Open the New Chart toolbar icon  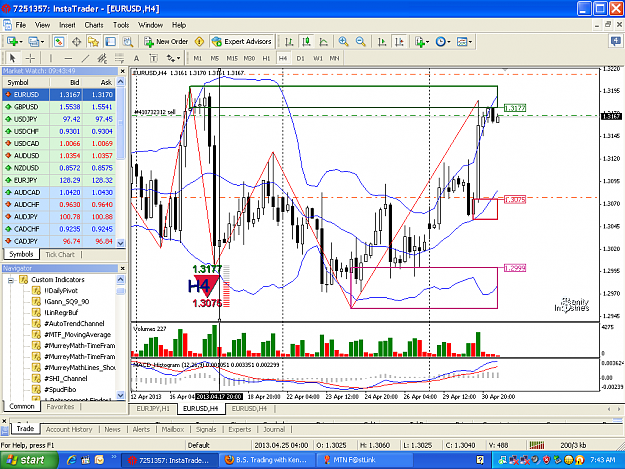14,41
